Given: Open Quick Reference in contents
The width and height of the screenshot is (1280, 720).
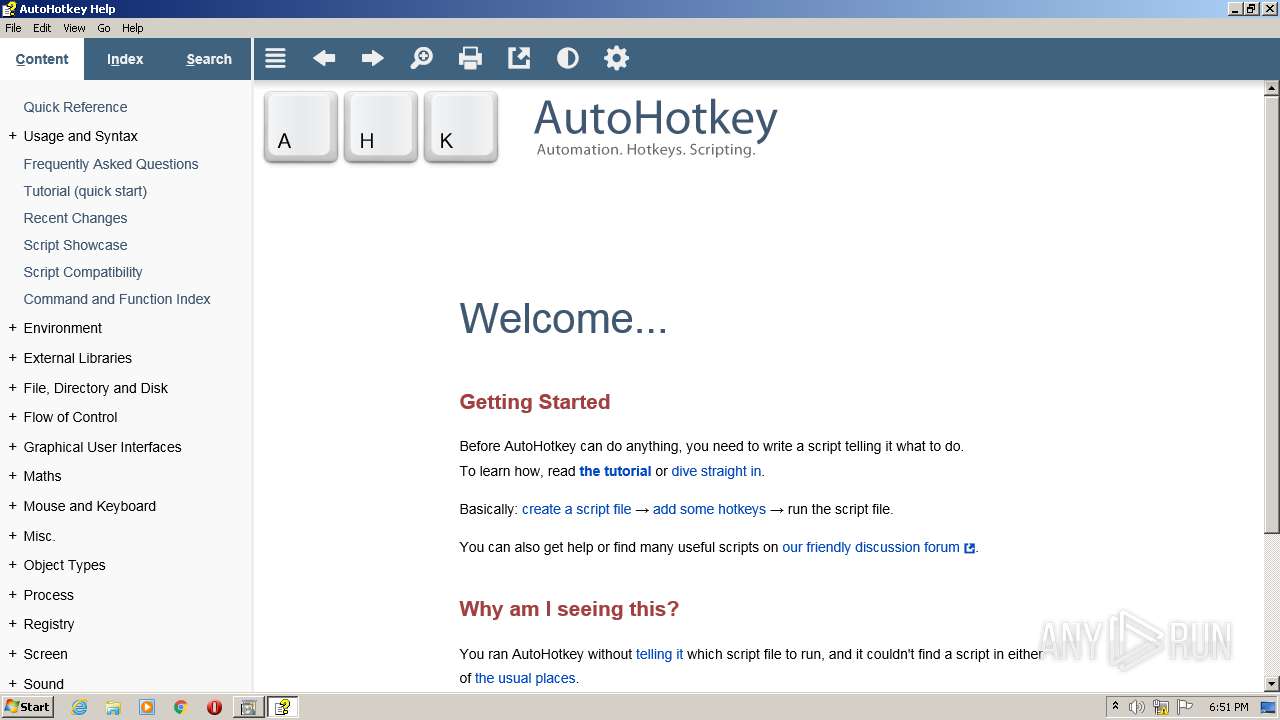Looking at the screenshot, I should tap(75, 107).
